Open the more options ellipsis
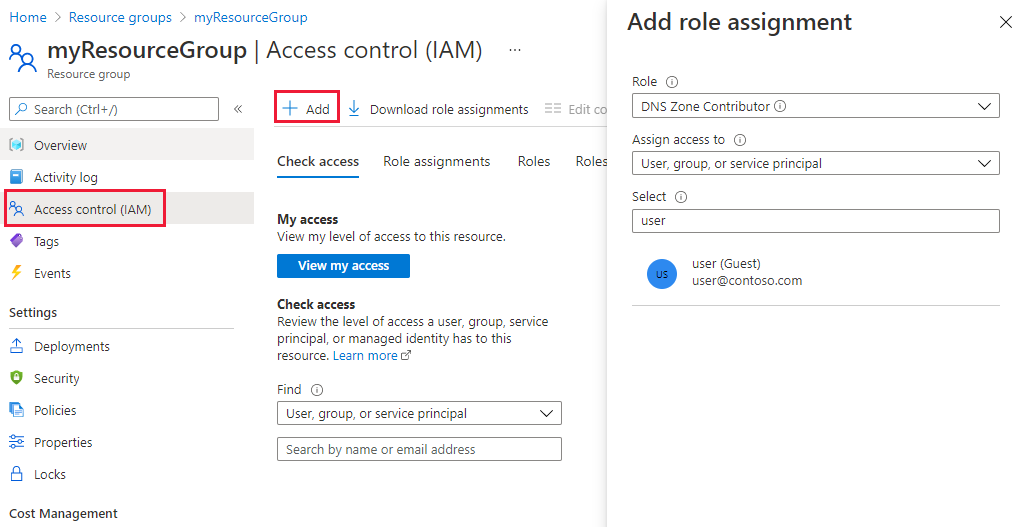The image size is (1020, 527). click(514, 49)
